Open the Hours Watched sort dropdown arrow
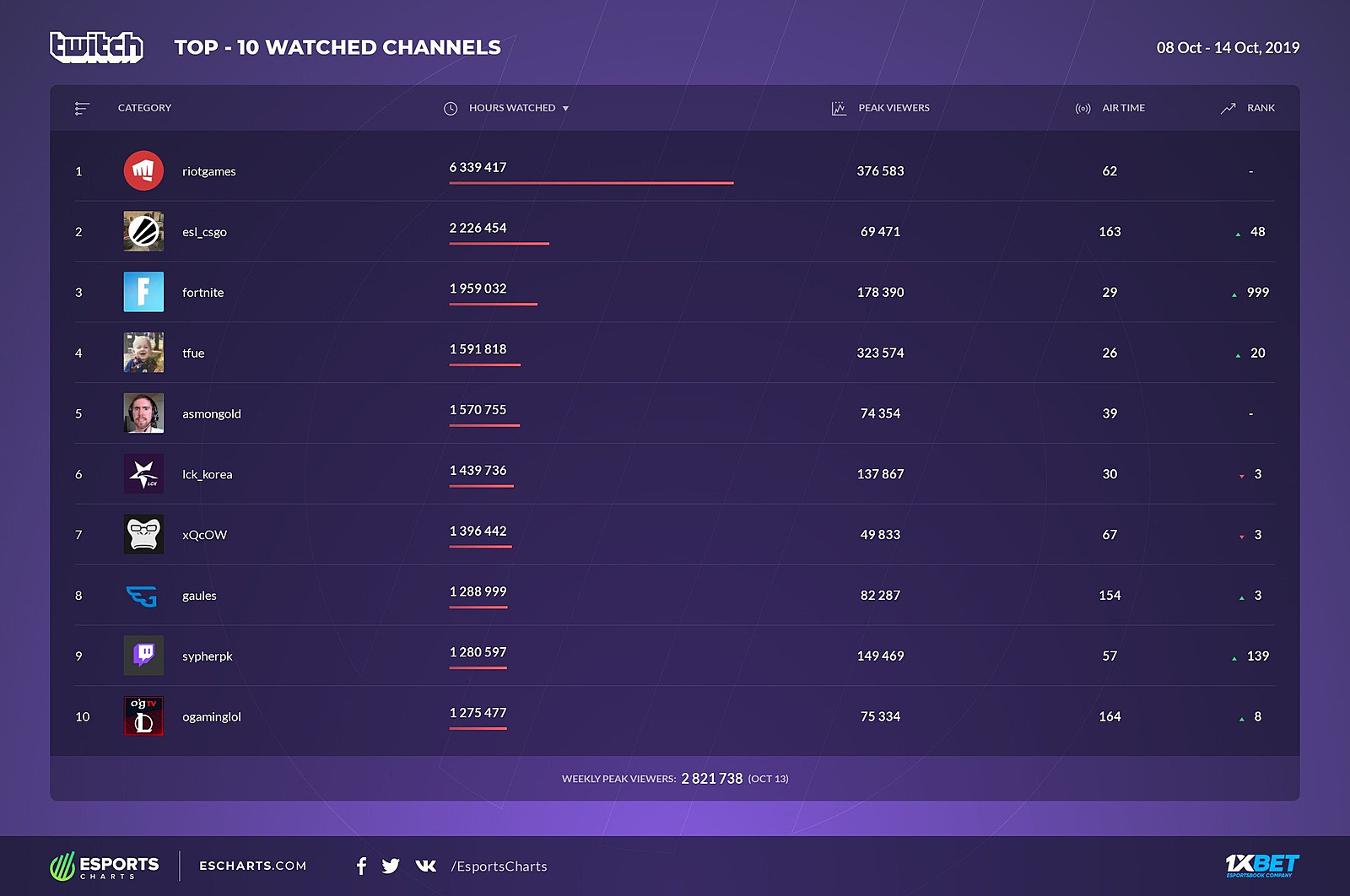Image resolution: width=1350 pixels, height=896 pixels. 565,109
